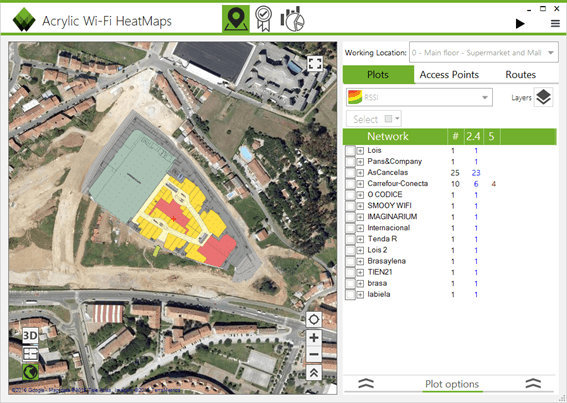The image size is (567, 403).
Task: Click the RSSI heatmap color icon
Action: click(x=355, y=97)
